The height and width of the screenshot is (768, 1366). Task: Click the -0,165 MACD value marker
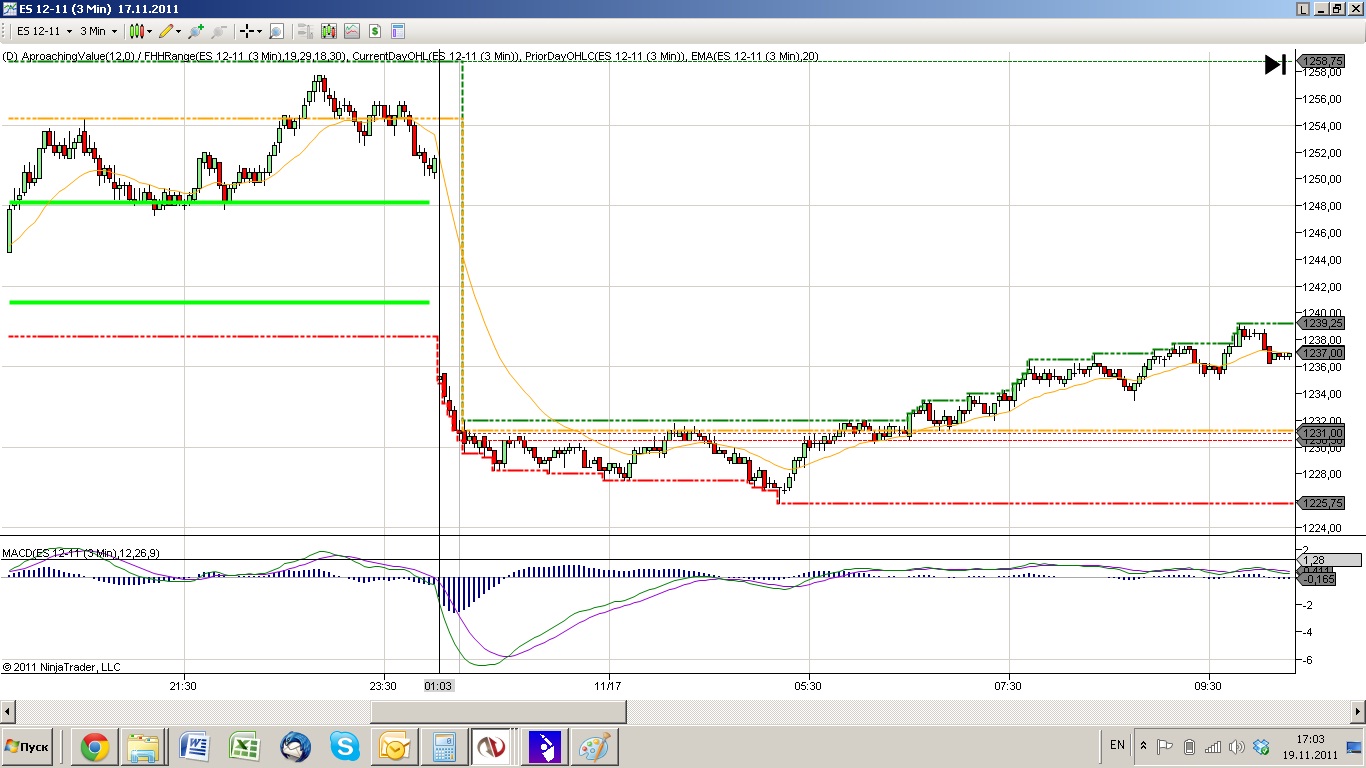click(x=1317, y=579)
